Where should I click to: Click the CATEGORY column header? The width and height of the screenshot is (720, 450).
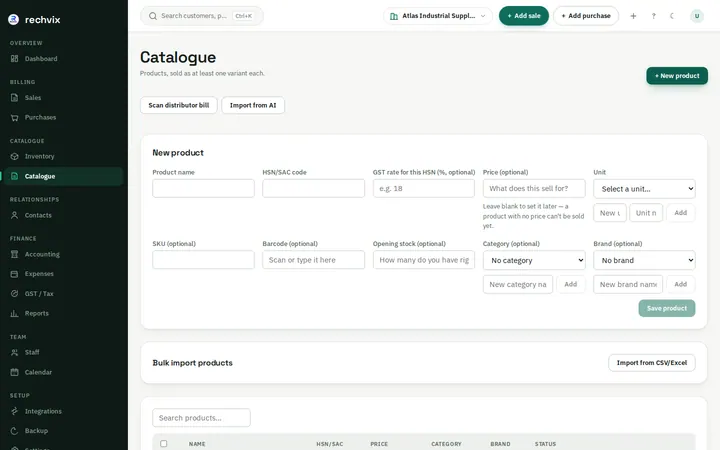(446, 444)
